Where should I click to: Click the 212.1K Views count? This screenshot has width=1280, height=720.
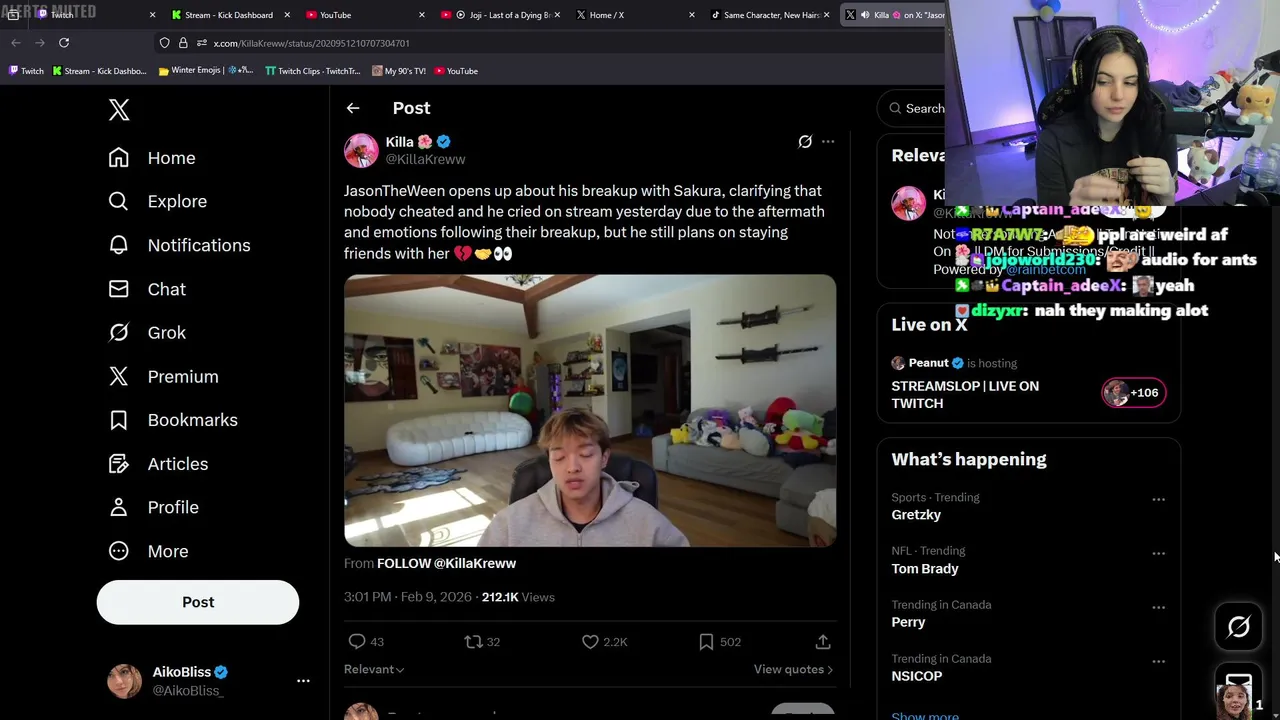518,597
